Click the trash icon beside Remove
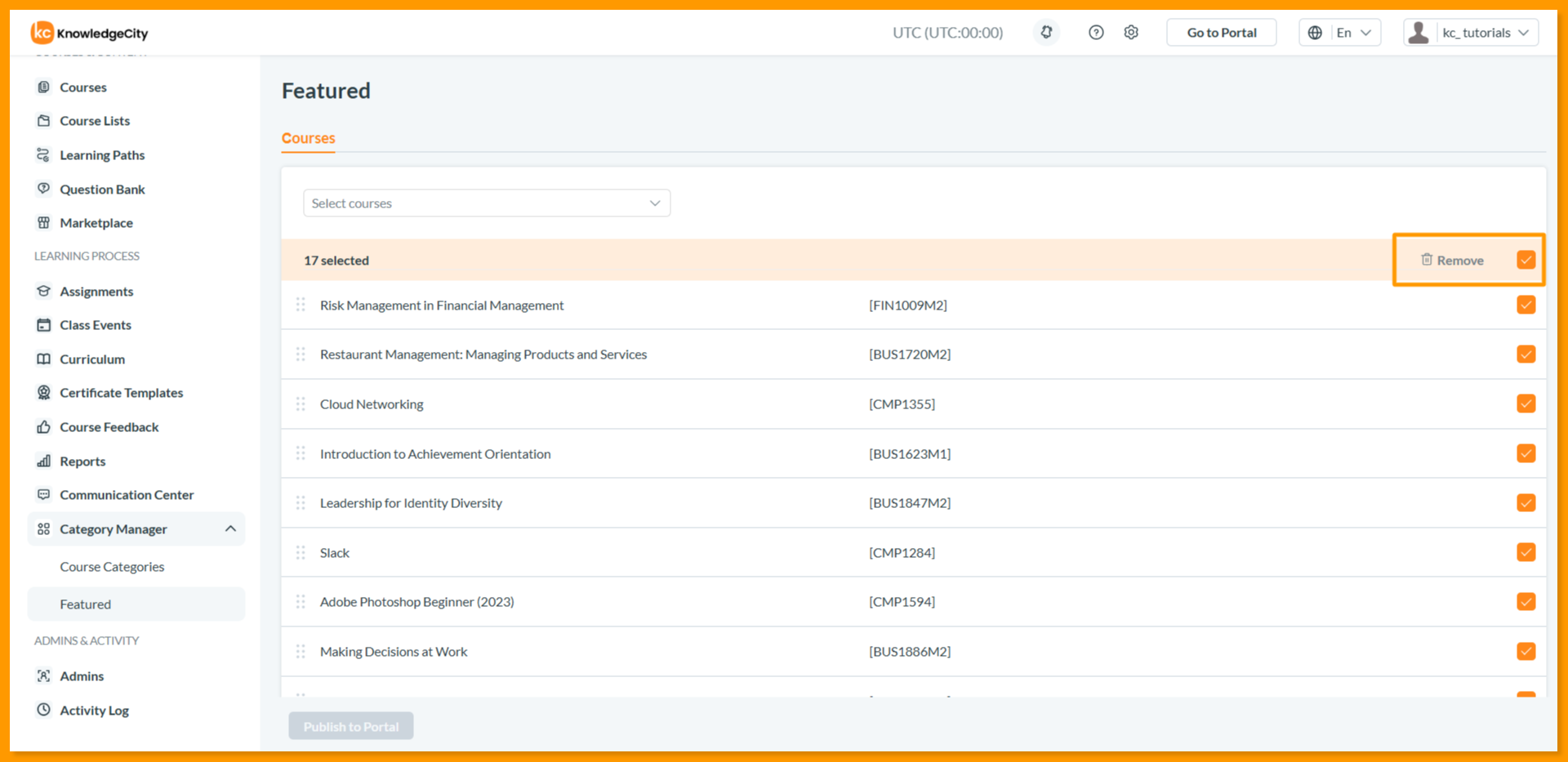This screenshot has width=1568, height=762. [x=1427, y=260]
